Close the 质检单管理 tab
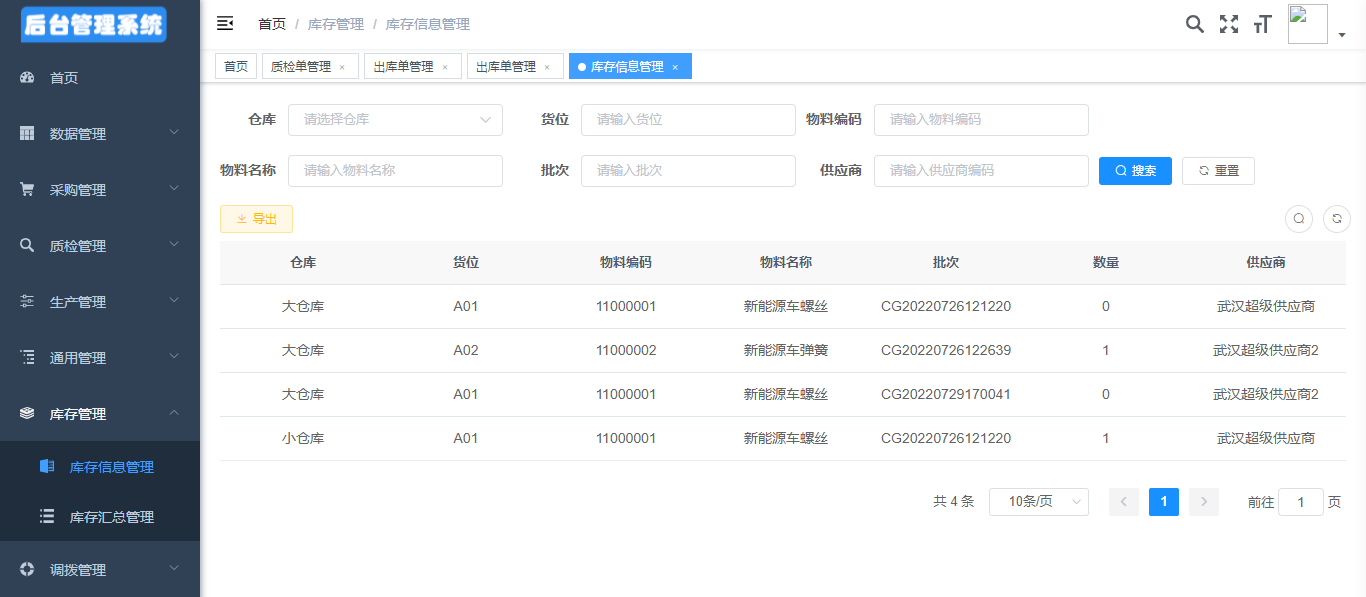 click(342, 67)
